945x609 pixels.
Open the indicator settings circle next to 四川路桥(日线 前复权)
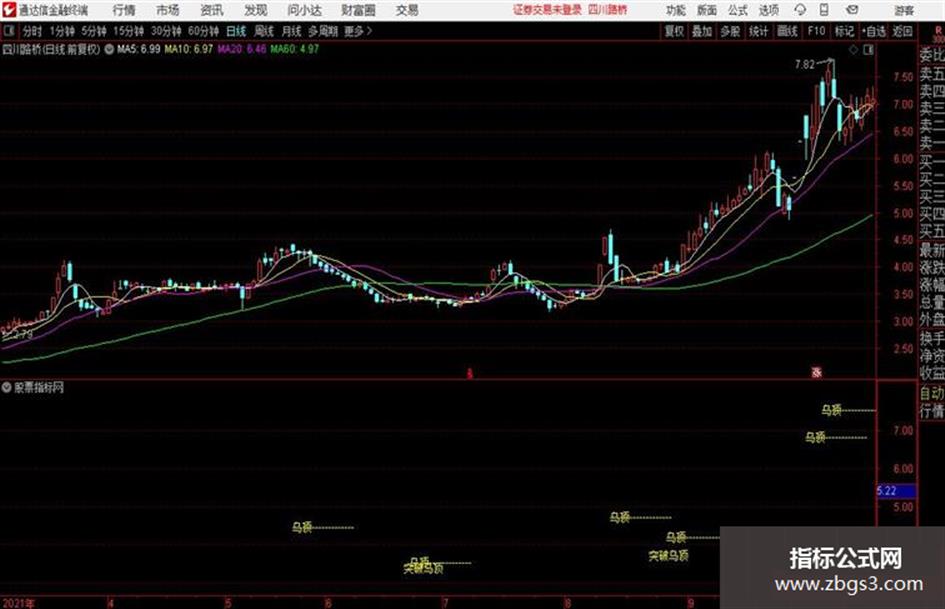click(x=109, y=49)
